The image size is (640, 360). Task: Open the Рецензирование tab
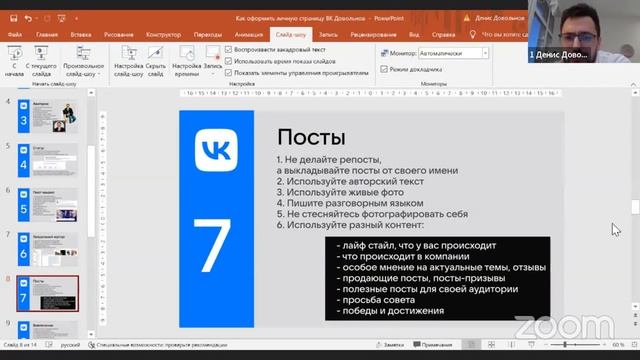[373, 35]
